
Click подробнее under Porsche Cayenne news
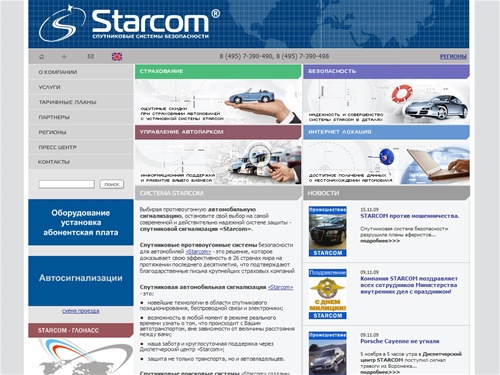click(380, 372)
